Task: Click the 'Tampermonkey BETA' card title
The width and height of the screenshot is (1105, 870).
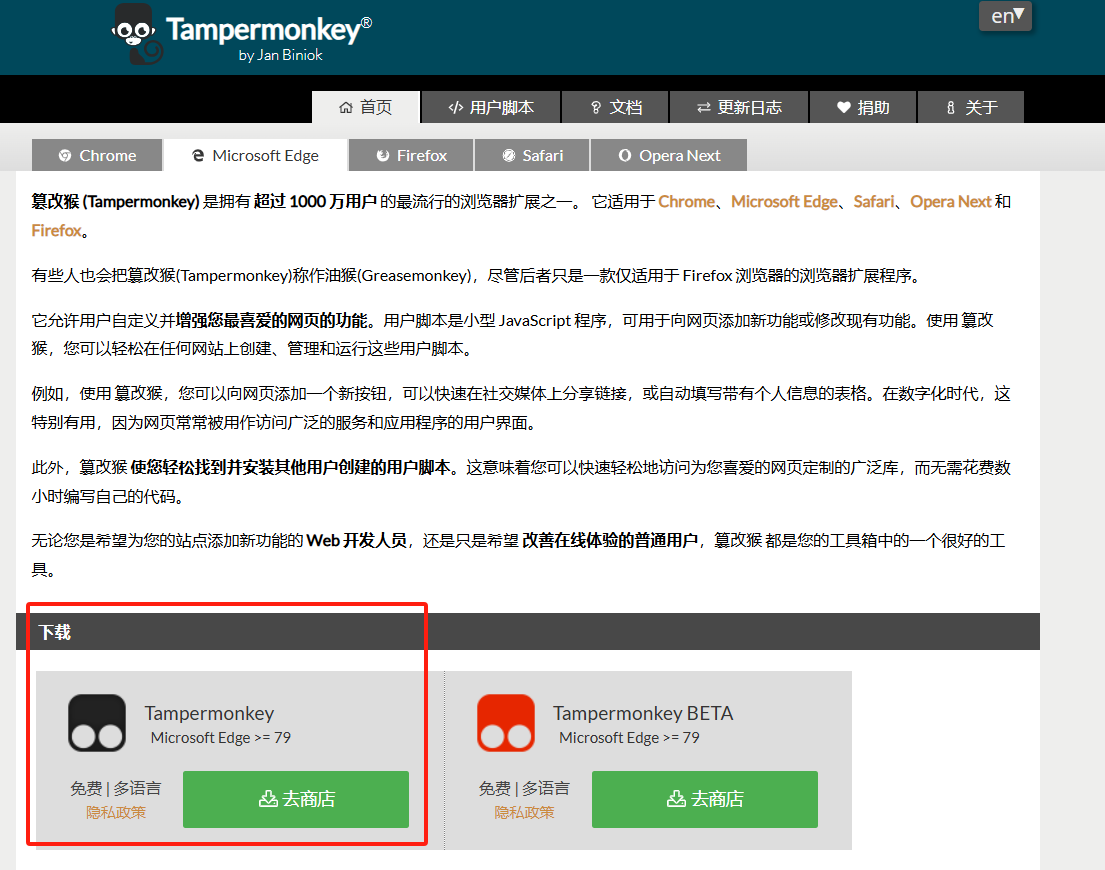Action: [x=643, y=713]
